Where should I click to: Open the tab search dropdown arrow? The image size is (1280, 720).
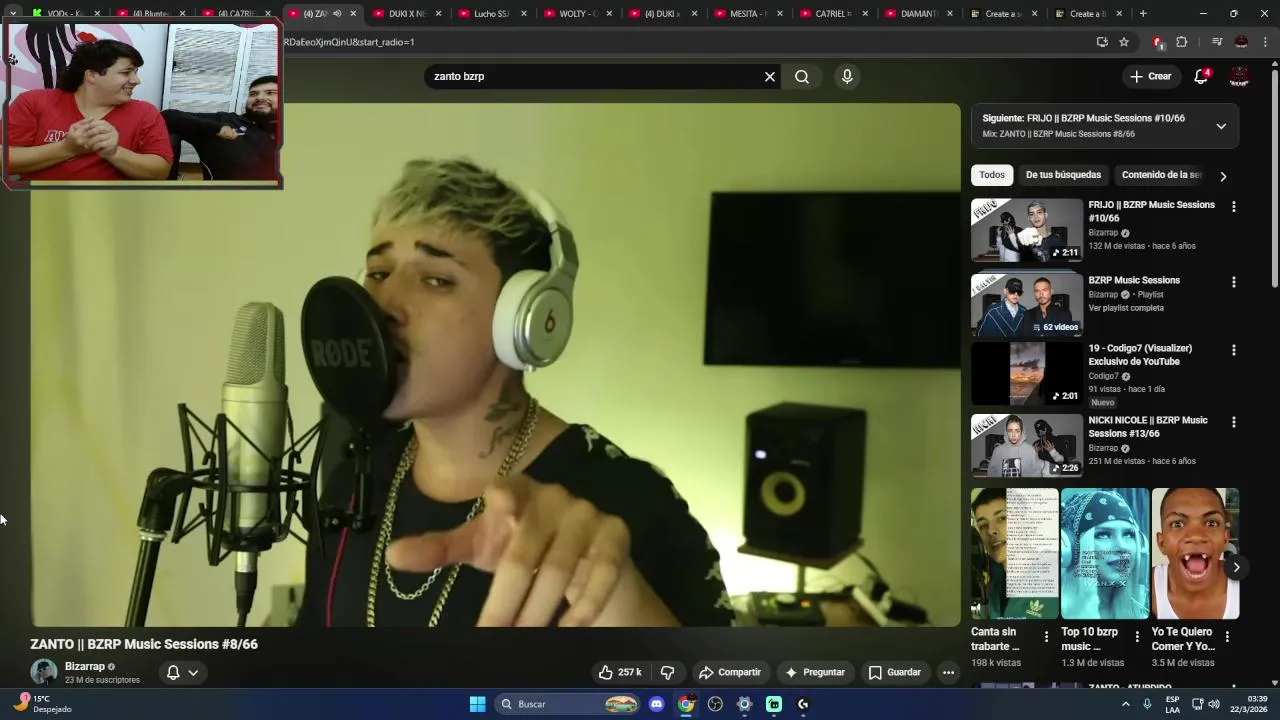coord(12,14)
